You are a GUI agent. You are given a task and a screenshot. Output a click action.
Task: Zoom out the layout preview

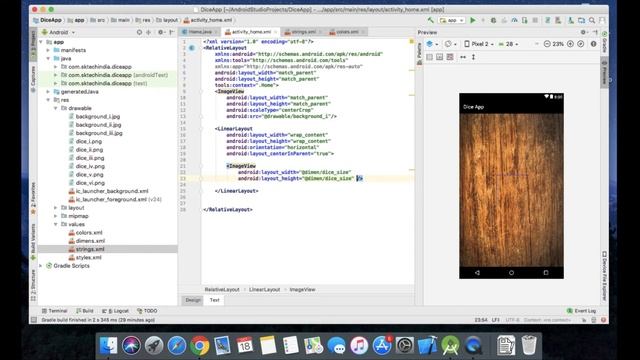547,44
